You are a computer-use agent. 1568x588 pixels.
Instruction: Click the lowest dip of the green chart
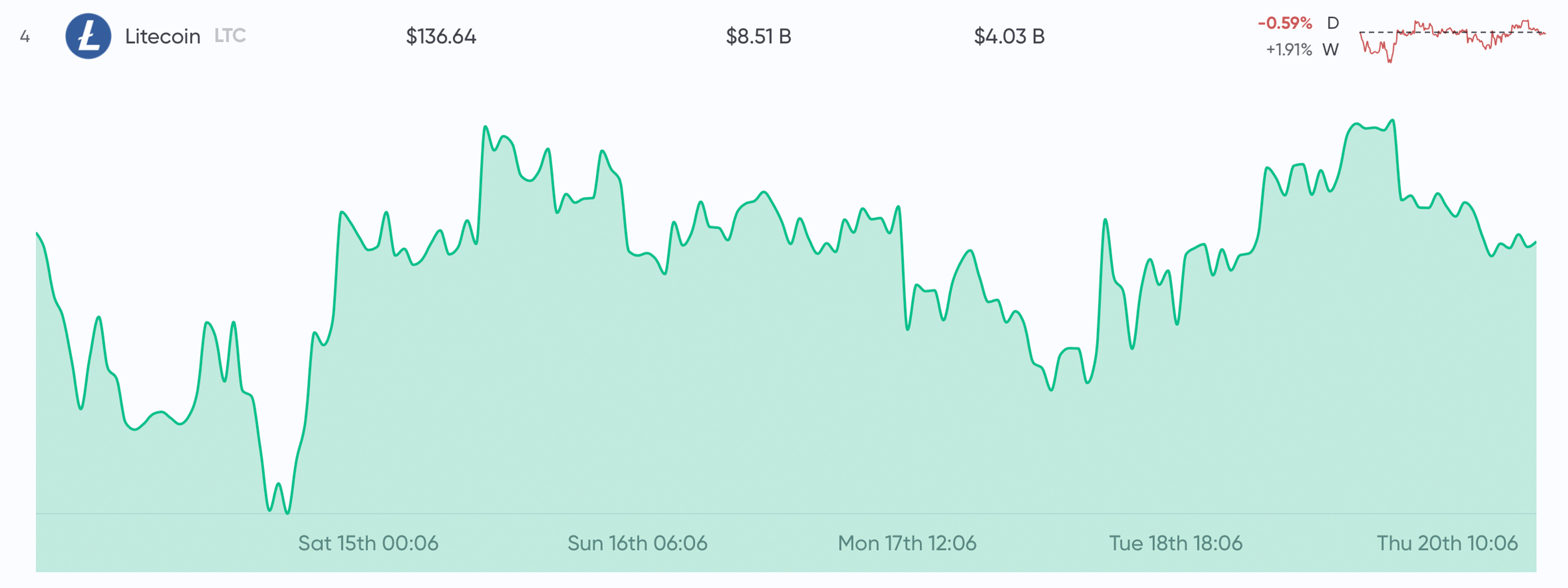287,513
